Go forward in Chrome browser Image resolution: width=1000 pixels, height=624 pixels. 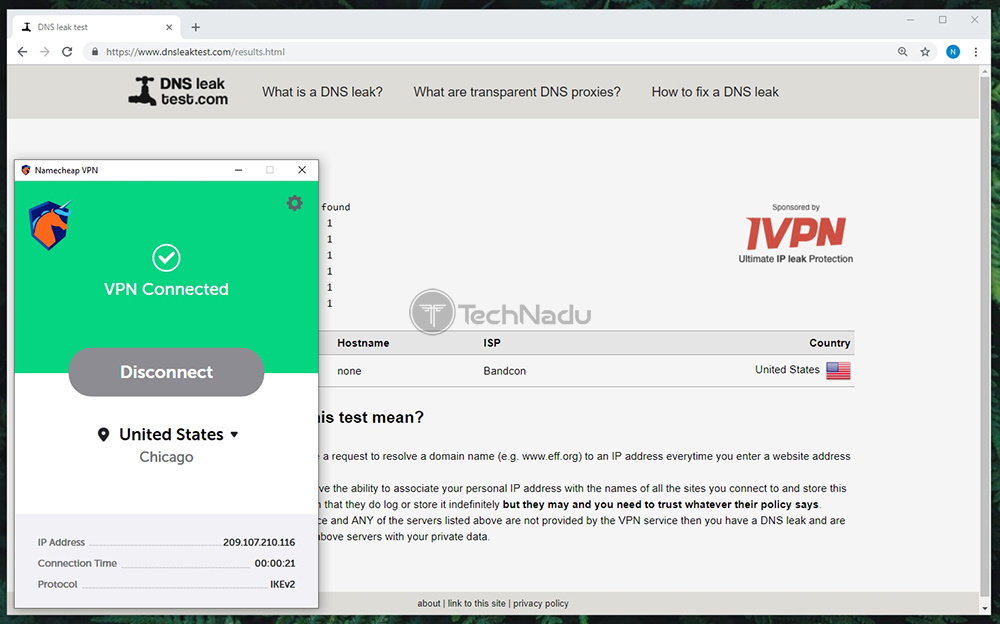(x=45, y=52)
